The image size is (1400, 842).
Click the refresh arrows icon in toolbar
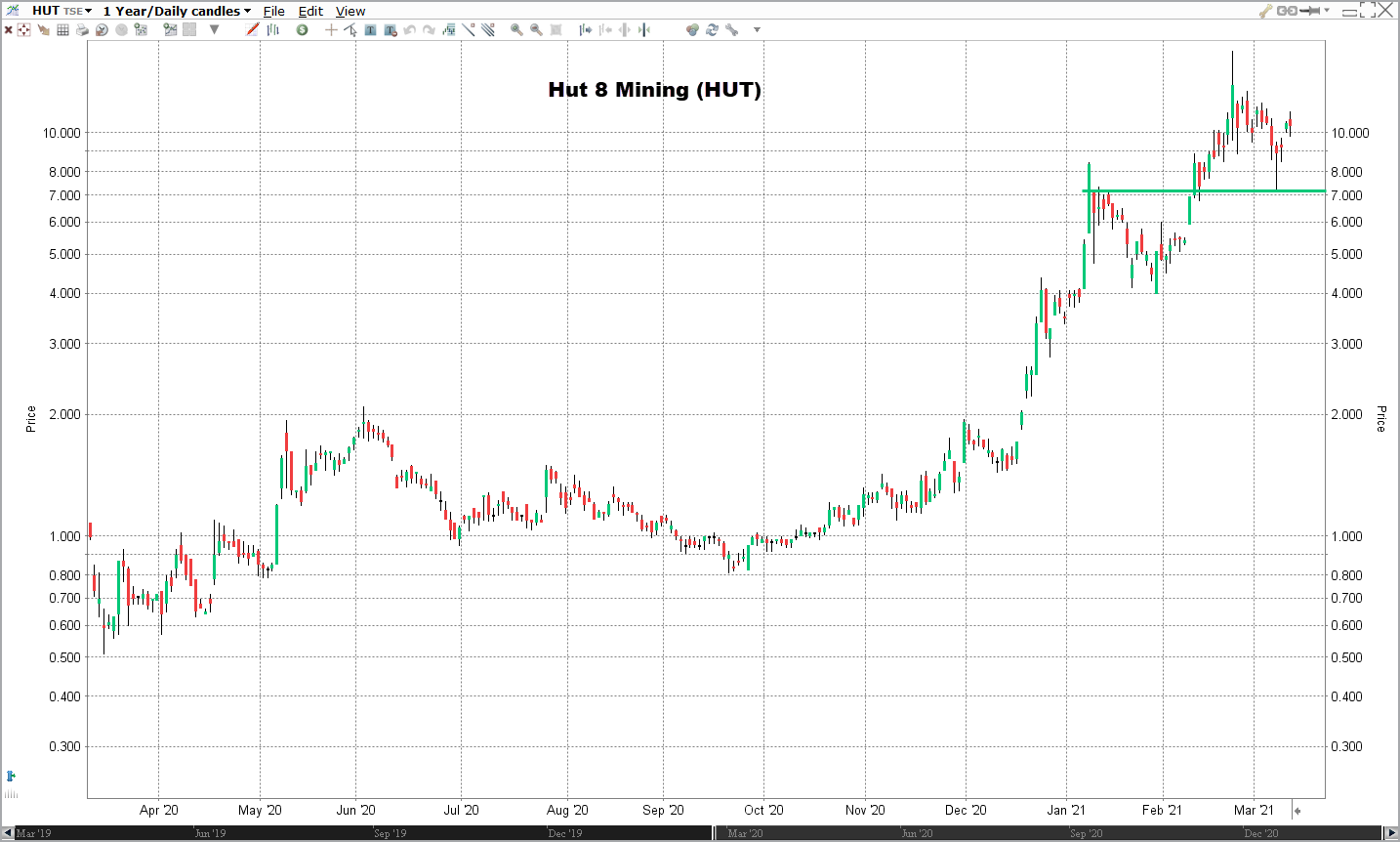tap(712, 30)
